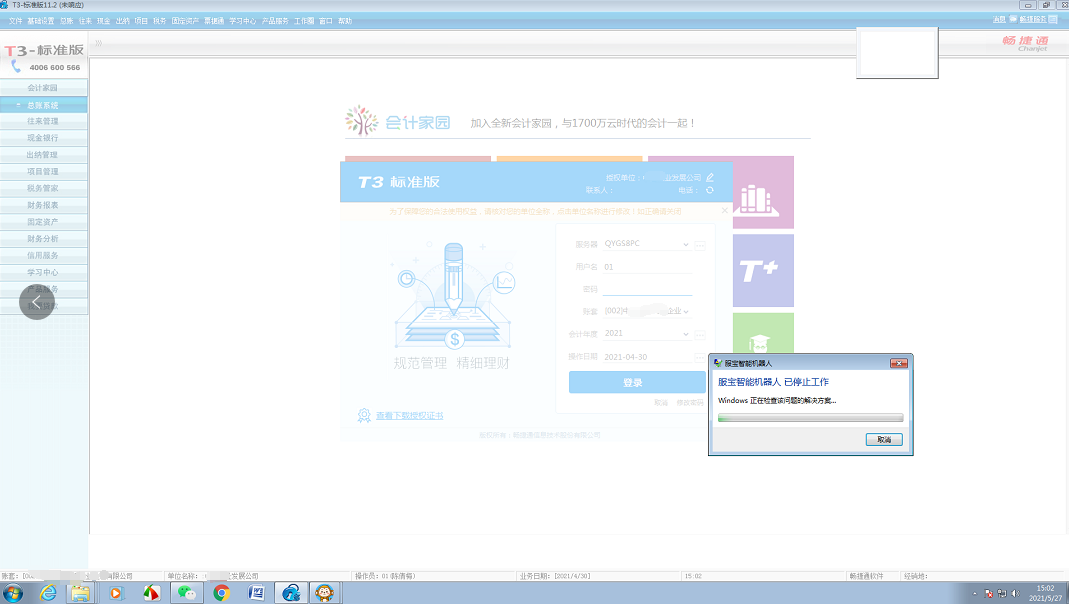Click the 操作日期 field 2021-04-30
Image resolution: width=1069 pixels, height=604 pixels.
pos(647,357)
